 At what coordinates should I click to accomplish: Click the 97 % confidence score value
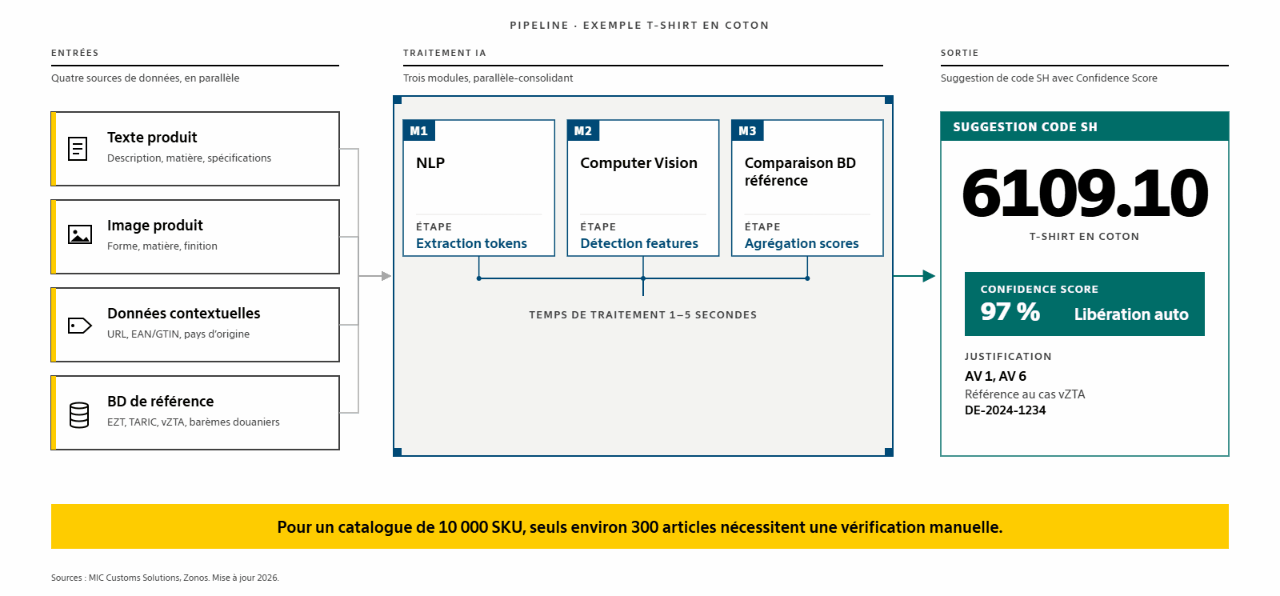pos(1010,312)
